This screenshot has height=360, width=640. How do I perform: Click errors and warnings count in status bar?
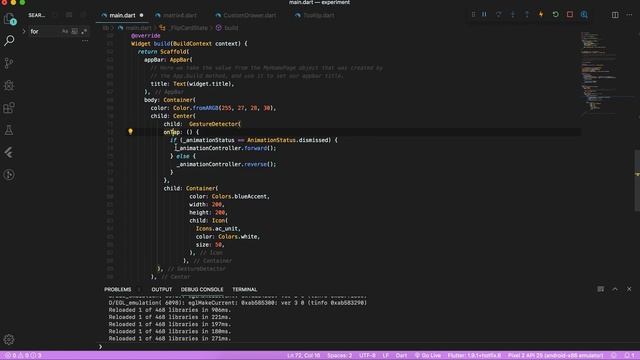(23, 356)
